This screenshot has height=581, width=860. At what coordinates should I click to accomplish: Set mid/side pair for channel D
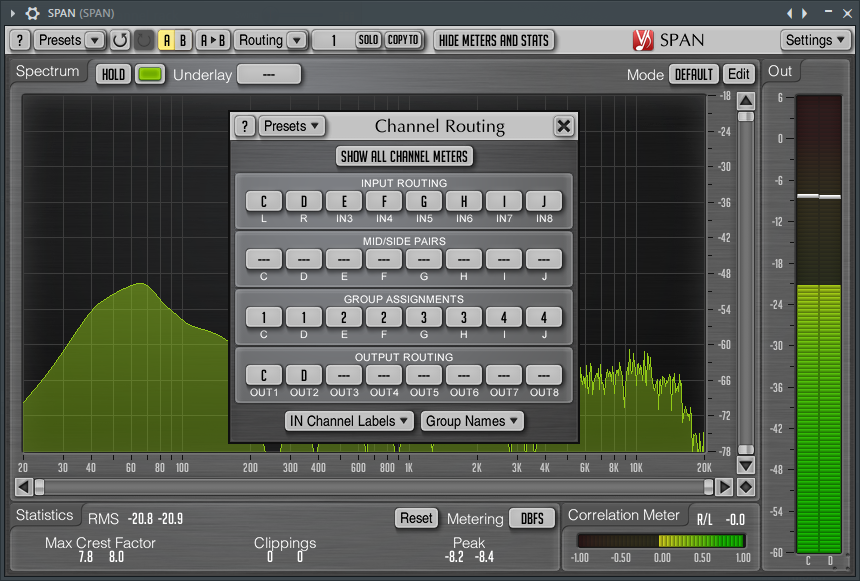click(304, 259)
